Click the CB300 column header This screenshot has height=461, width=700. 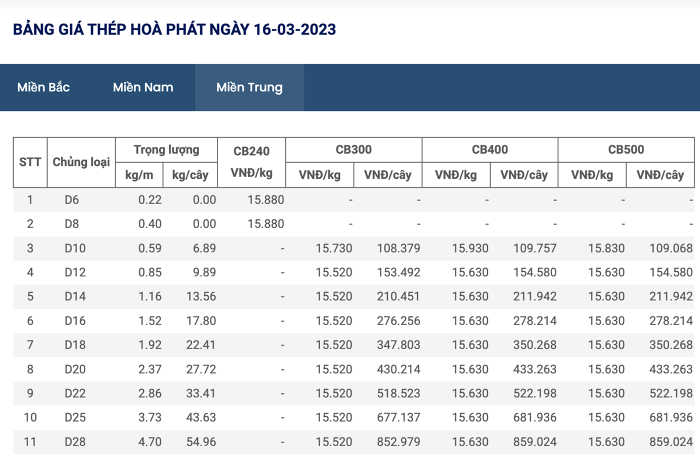tap(354, 150)
